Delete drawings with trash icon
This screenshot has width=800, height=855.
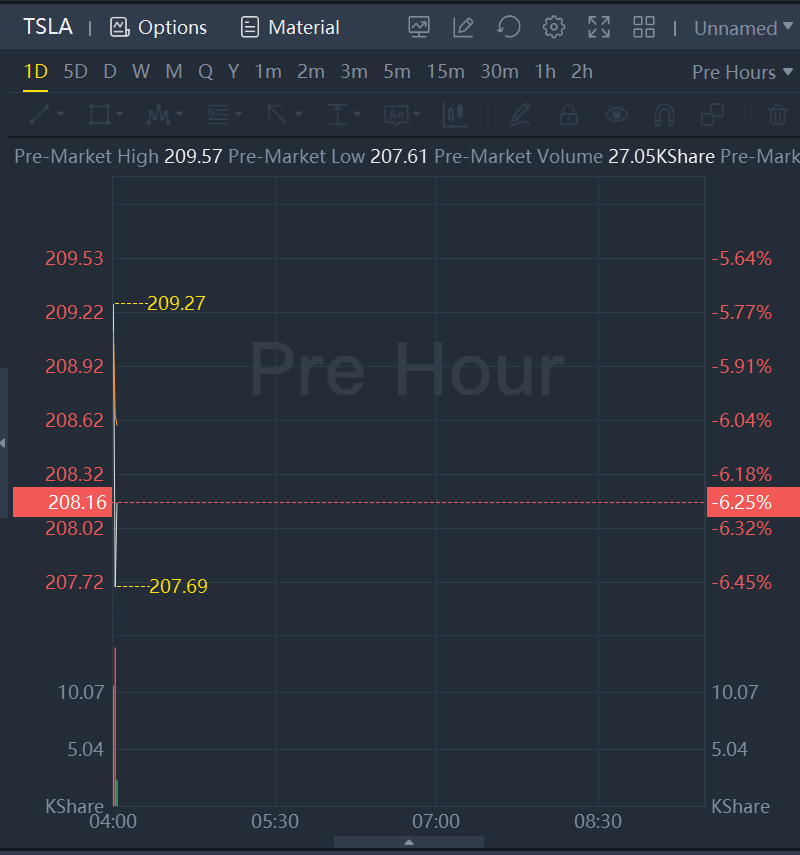[777, 115]
